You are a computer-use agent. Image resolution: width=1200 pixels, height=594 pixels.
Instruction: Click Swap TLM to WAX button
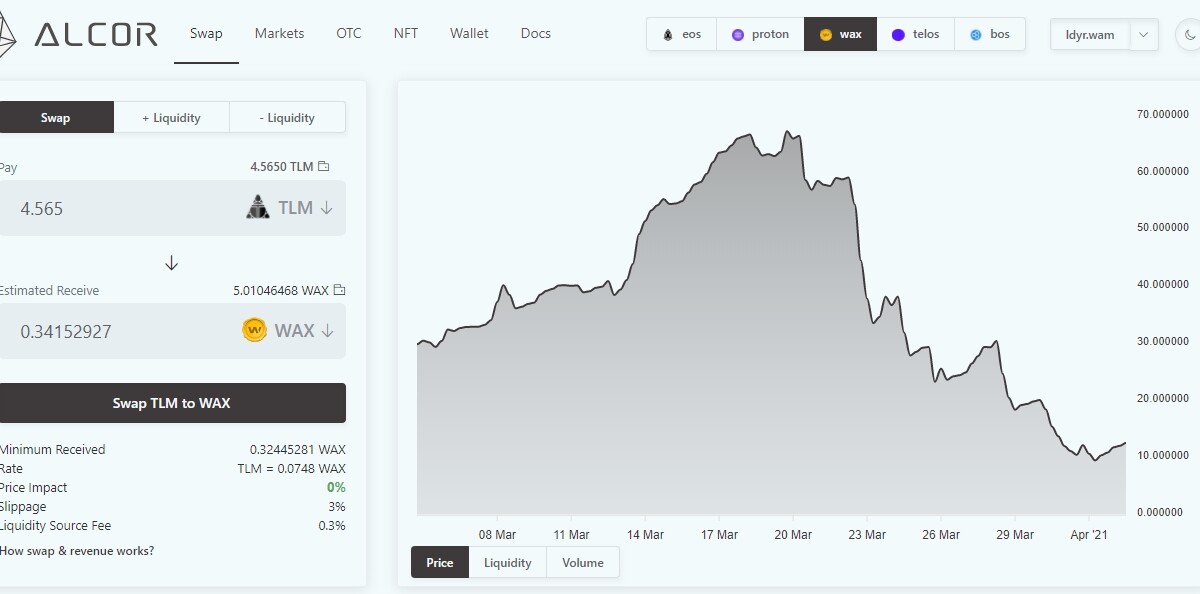click(171, 403)
